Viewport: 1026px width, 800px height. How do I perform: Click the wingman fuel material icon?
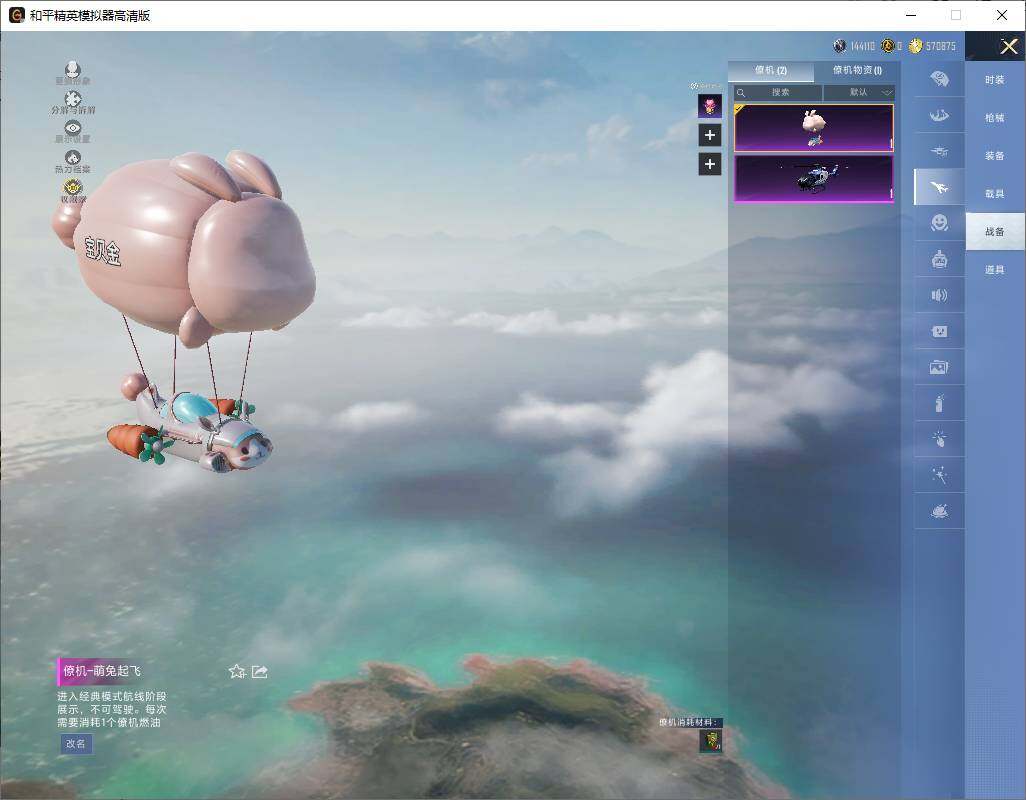pyautogui.click(x=711, y=740)
